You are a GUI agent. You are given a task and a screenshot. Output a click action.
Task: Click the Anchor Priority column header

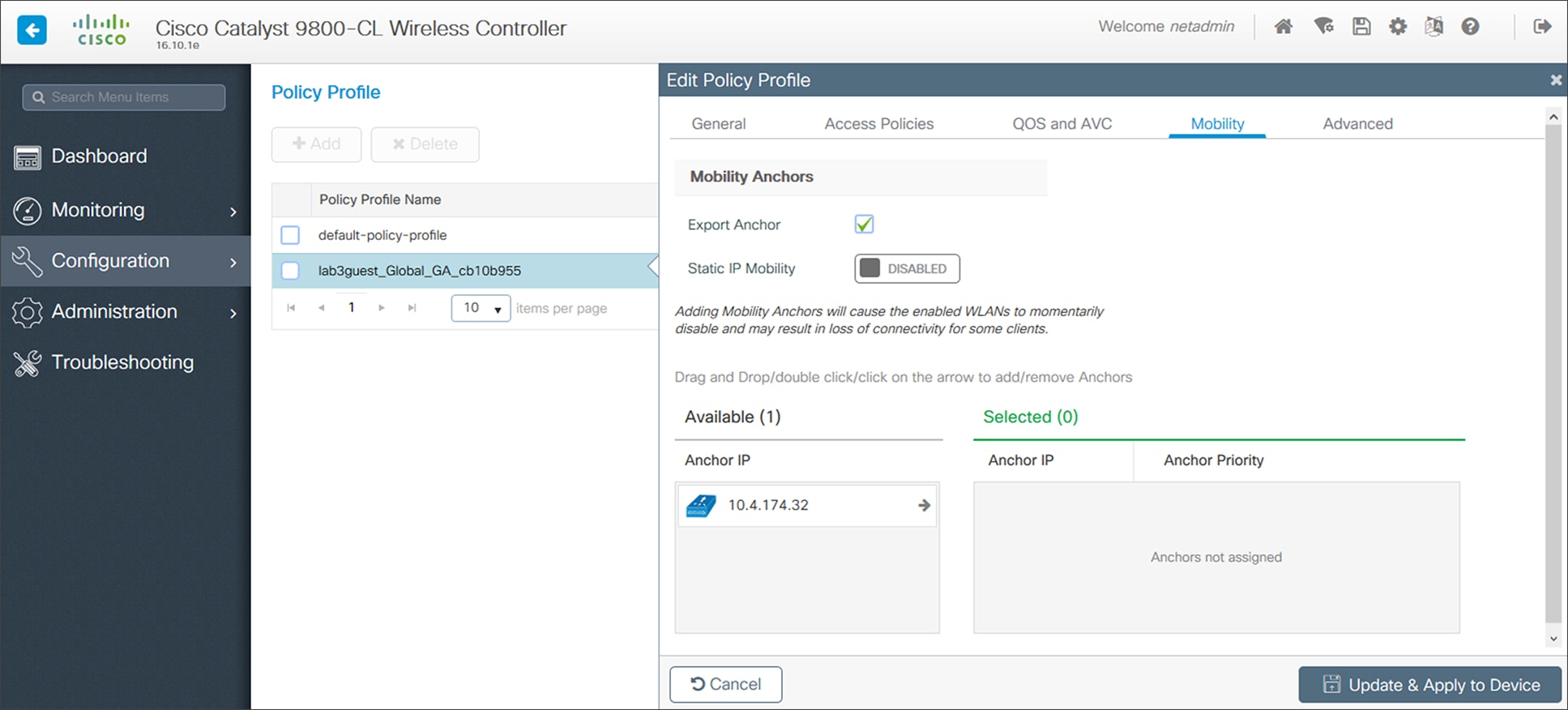pyautogui.click(x=1214, y=460)
